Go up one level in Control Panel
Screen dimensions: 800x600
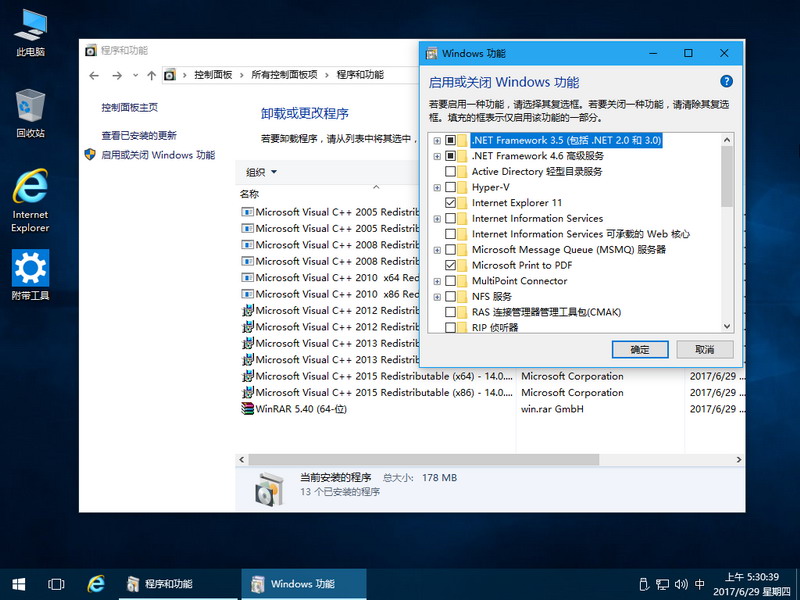[x=152, y=76]
